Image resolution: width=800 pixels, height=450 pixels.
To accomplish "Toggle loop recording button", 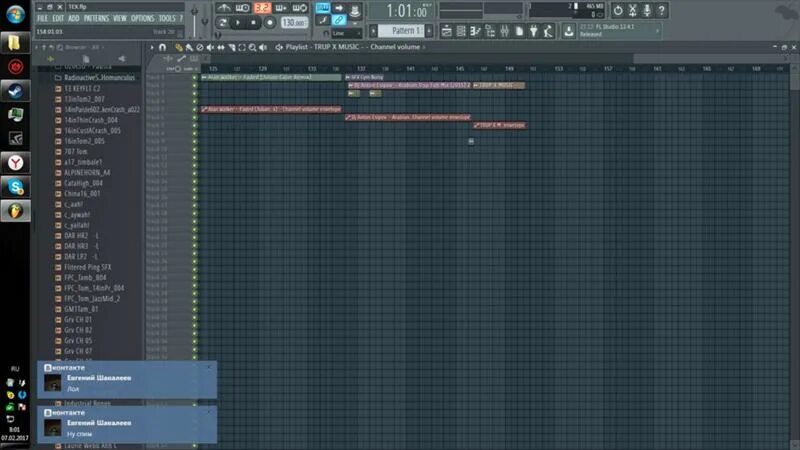I will tap(300, 8).
